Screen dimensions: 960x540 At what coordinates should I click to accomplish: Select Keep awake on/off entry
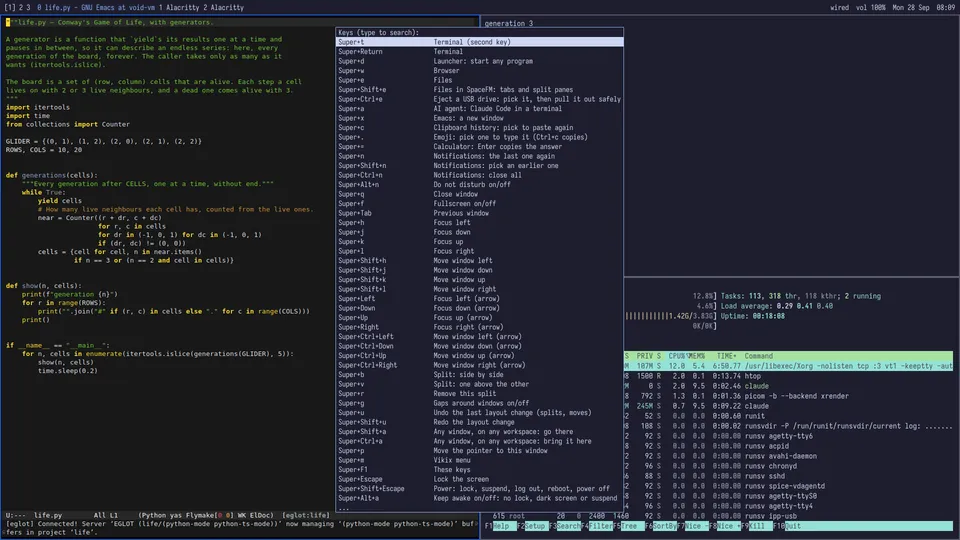[x=479, y=498]
